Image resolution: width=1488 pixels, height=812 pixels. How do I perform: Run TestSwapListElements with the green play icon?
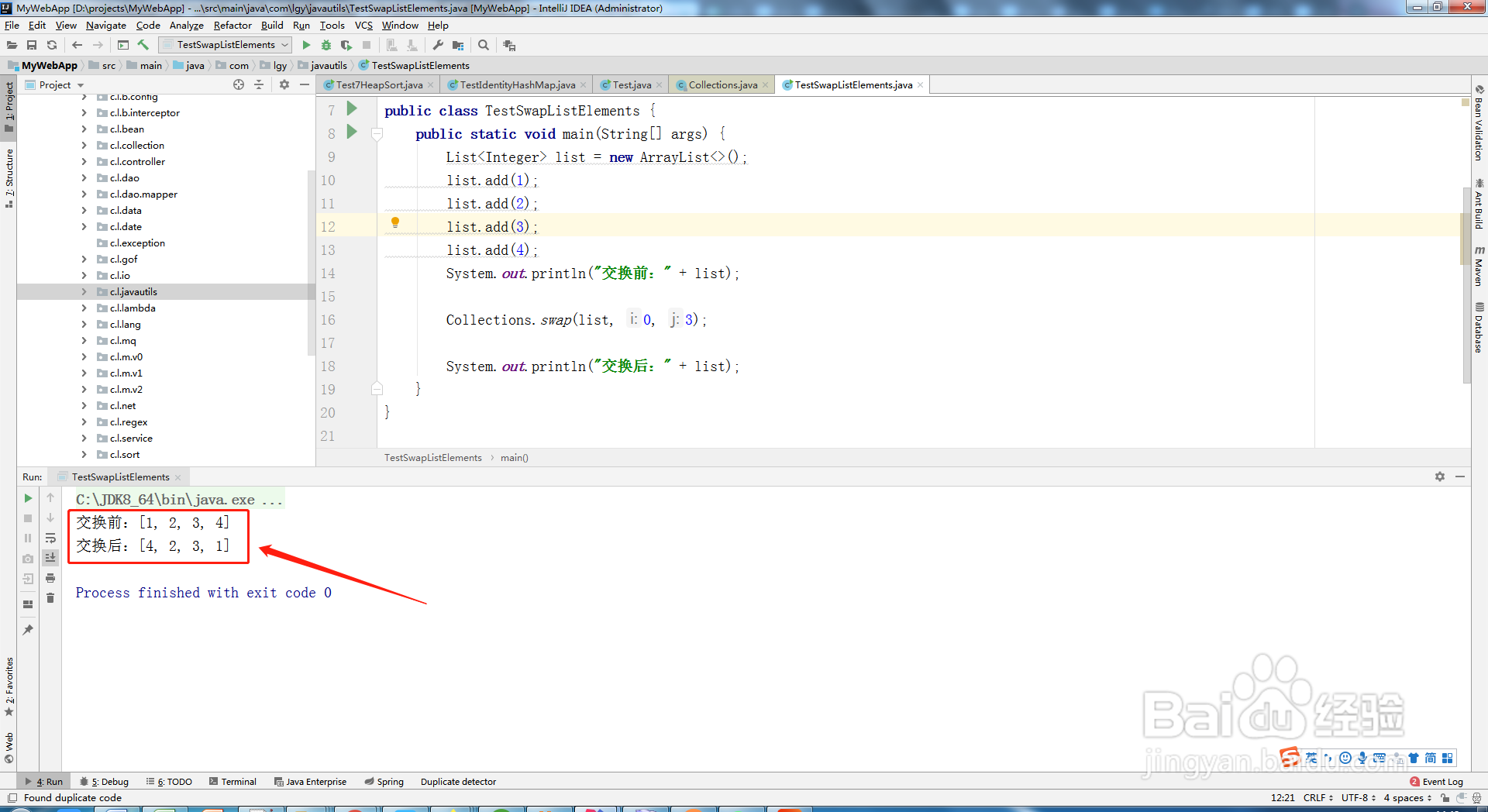pos(306,45)
